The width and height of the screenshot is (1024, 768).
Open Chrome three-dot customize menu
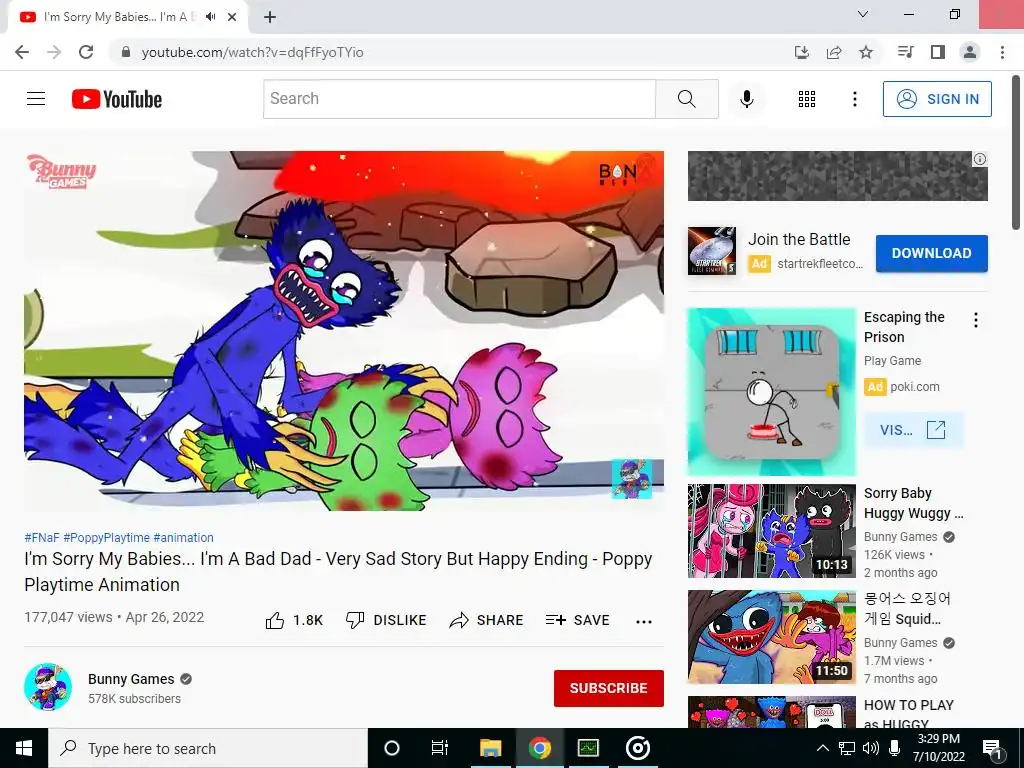(x=1002, y=52)
